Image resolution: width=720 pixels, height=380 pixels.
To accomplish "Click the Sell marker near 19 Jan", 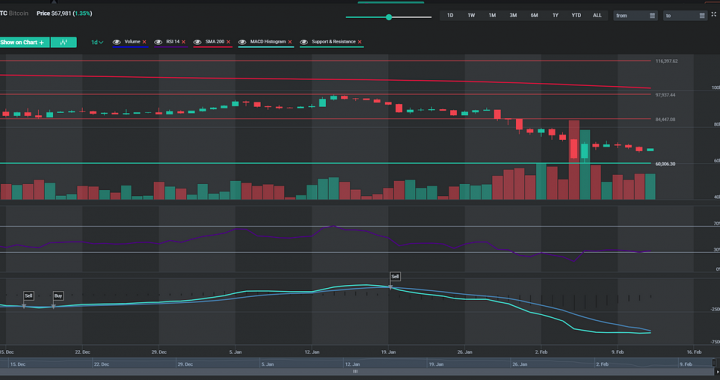I will (x=395, y=276).
